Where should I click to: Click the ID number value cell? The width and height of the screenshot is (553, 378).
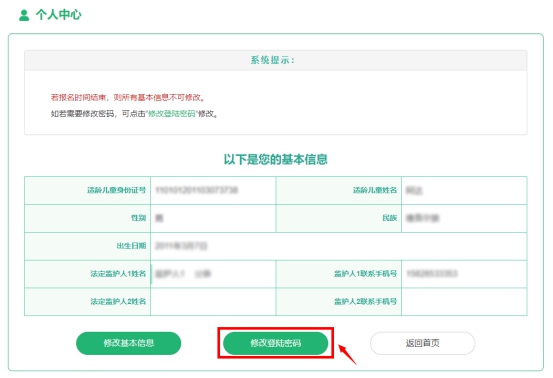(213, 190)
